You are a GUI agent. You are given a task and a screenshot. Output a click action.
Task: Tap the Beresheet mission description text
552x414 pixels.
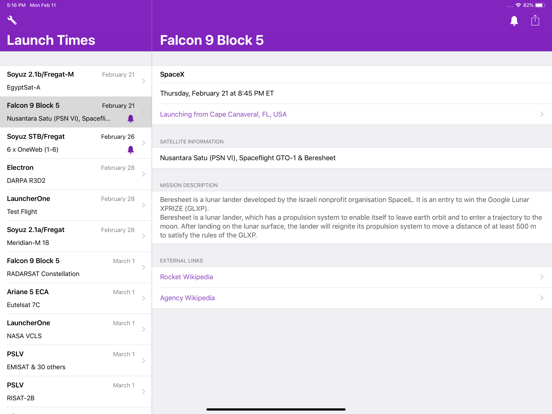pyautogui.click(x=352, y=217)
